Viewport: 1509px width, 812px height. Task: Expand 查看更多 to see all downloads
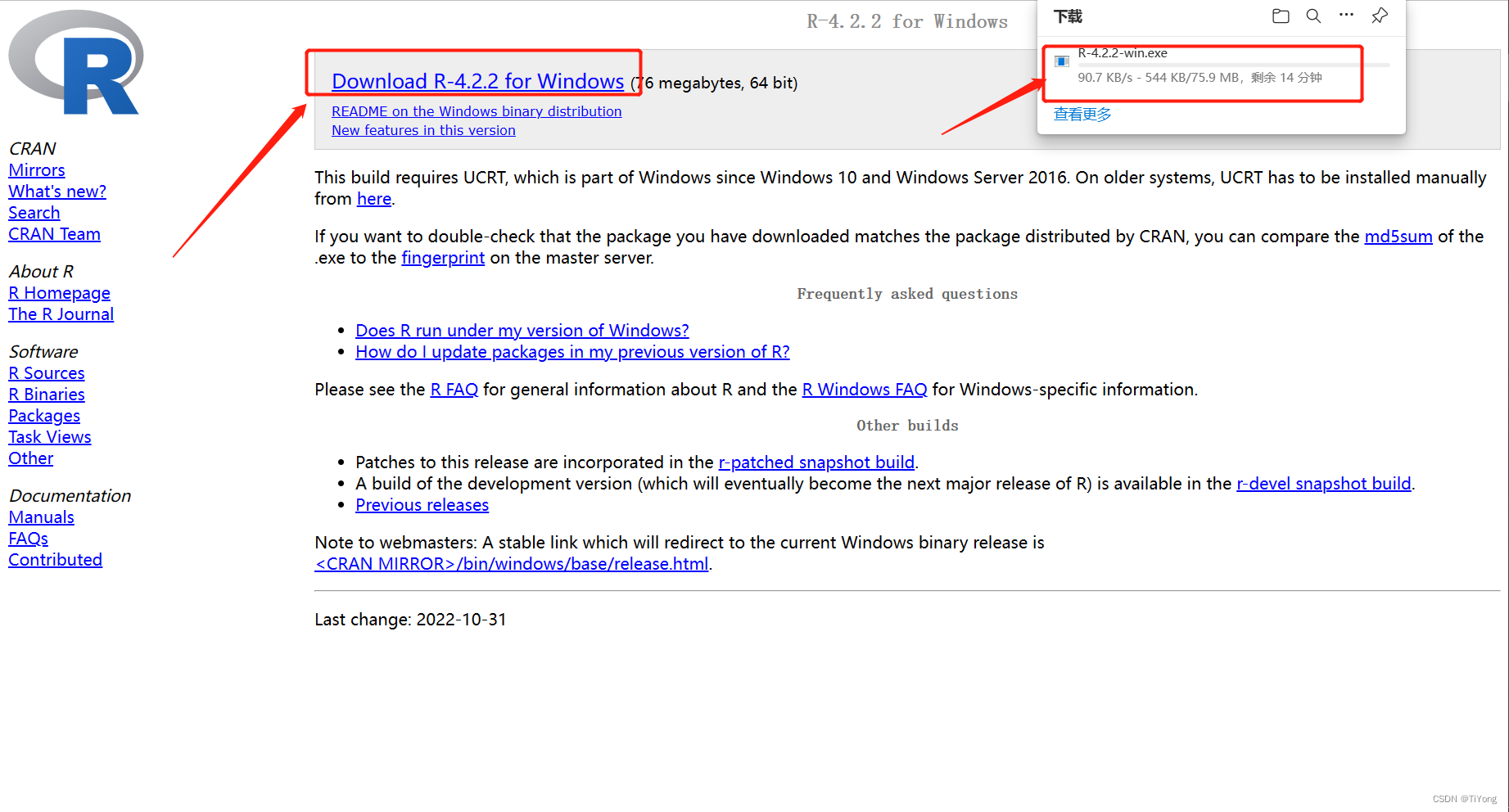click(x=1082, y=114)
